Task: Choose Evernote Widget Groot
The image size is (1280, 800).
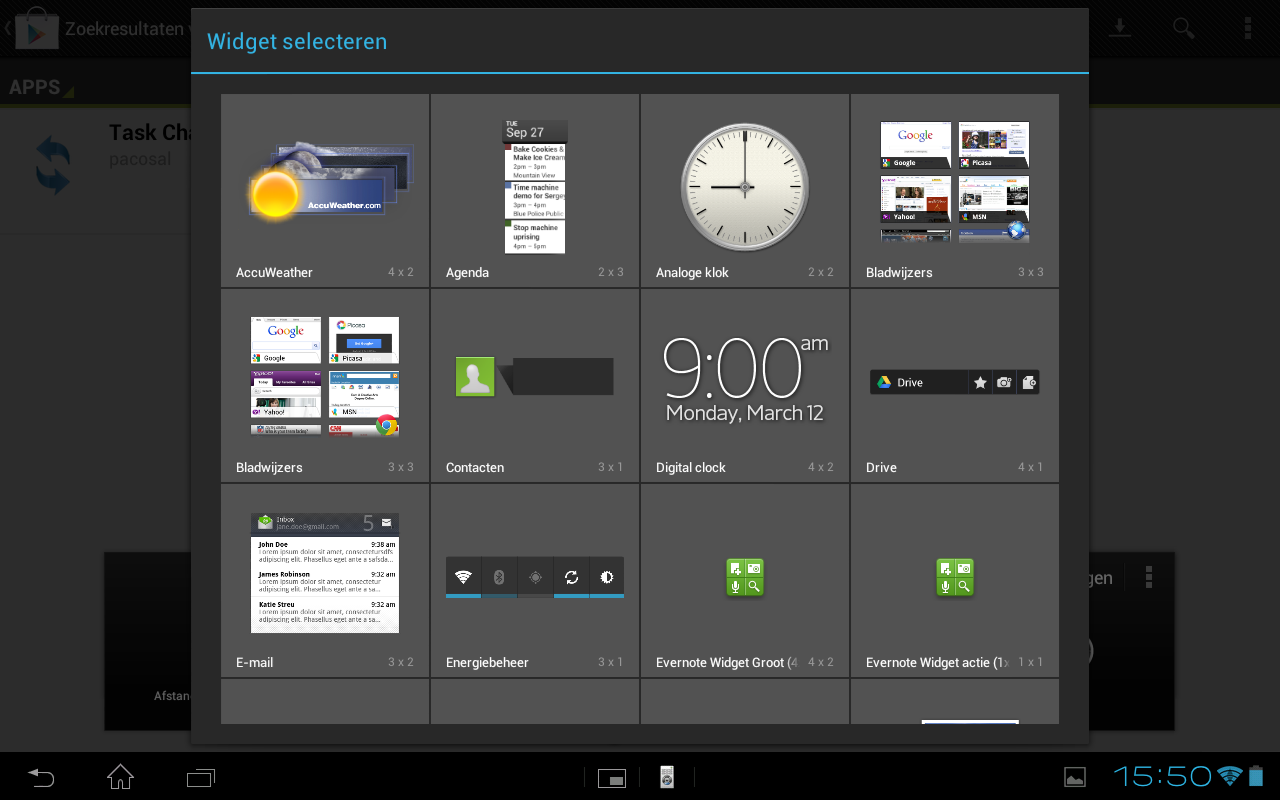Action: pyautogui.click(x=745, y=581)
